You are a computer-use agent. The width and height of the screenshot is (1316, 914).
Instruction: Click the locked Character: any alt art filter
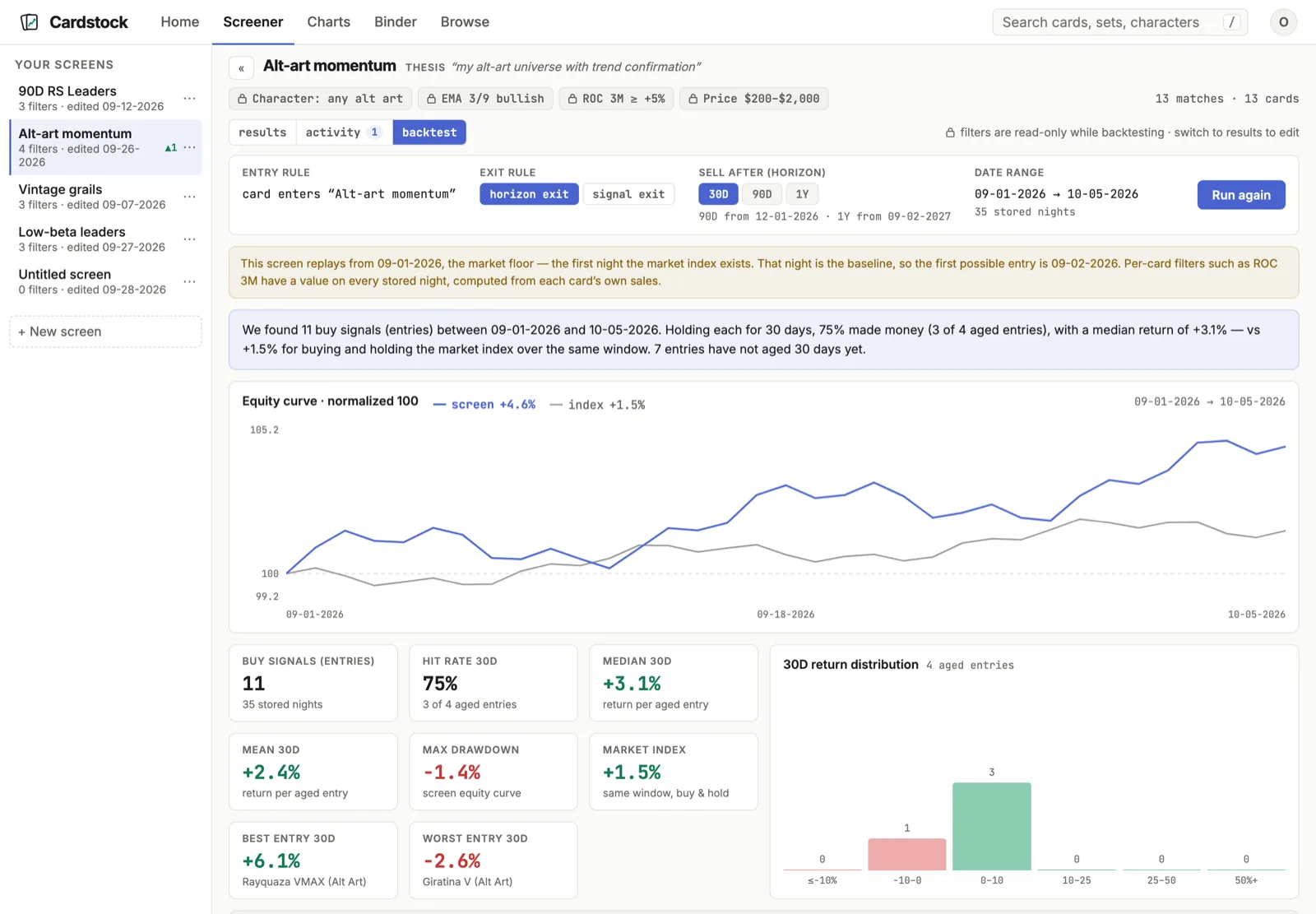click(321, 99)
